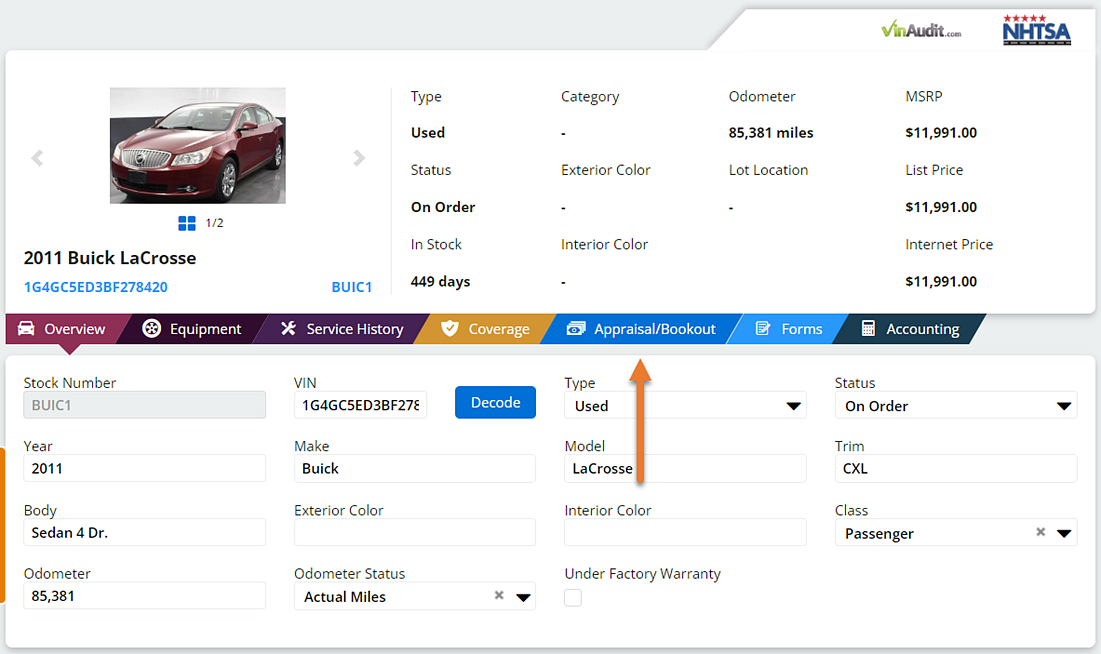Click the NHTSA logo
Viewport: 1101px width, 654px height.
coord(1036,29)
